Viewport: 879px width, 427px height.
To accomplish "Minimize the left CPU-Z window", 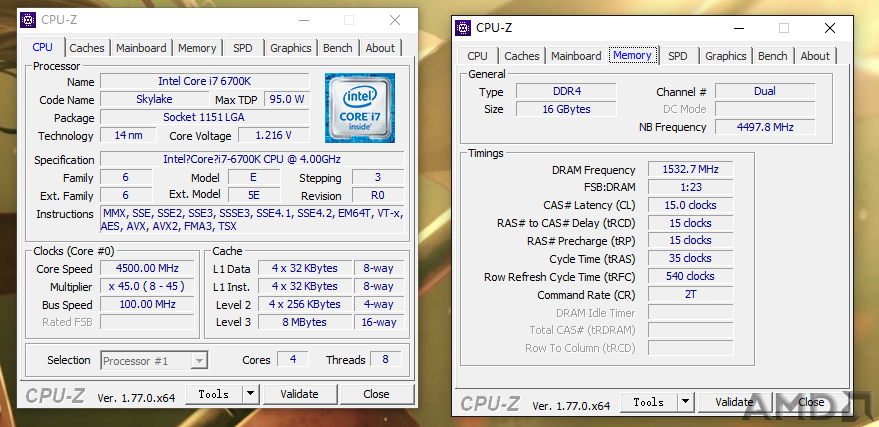I will (x=304, y=20).
